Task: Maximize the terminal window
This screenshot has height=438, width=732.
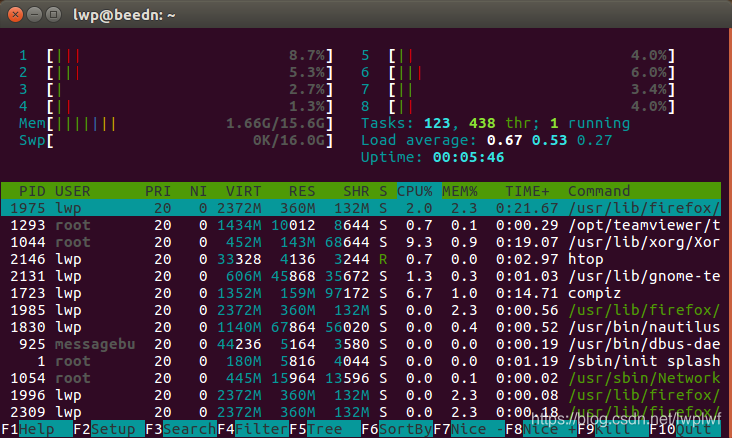Action: point(54,15)
